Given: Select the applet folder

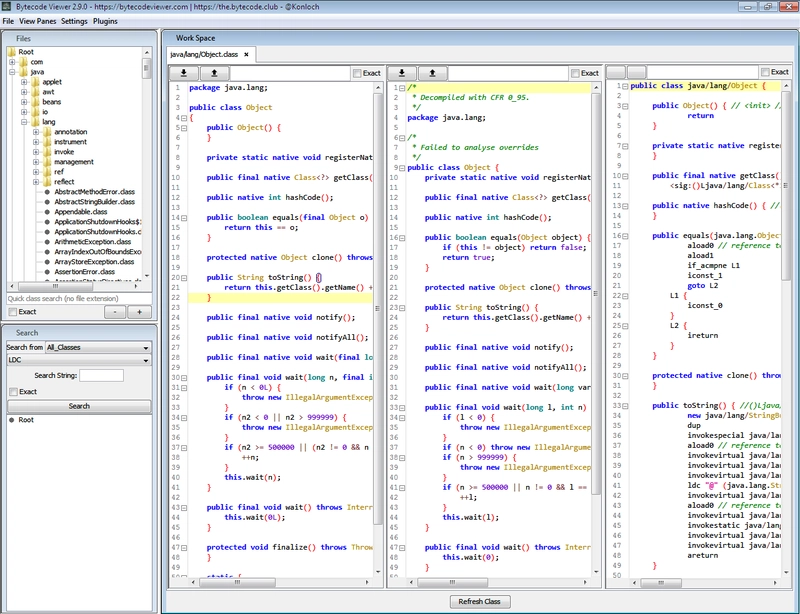Looking at the screenshot, I should click(x=47, y=82).
